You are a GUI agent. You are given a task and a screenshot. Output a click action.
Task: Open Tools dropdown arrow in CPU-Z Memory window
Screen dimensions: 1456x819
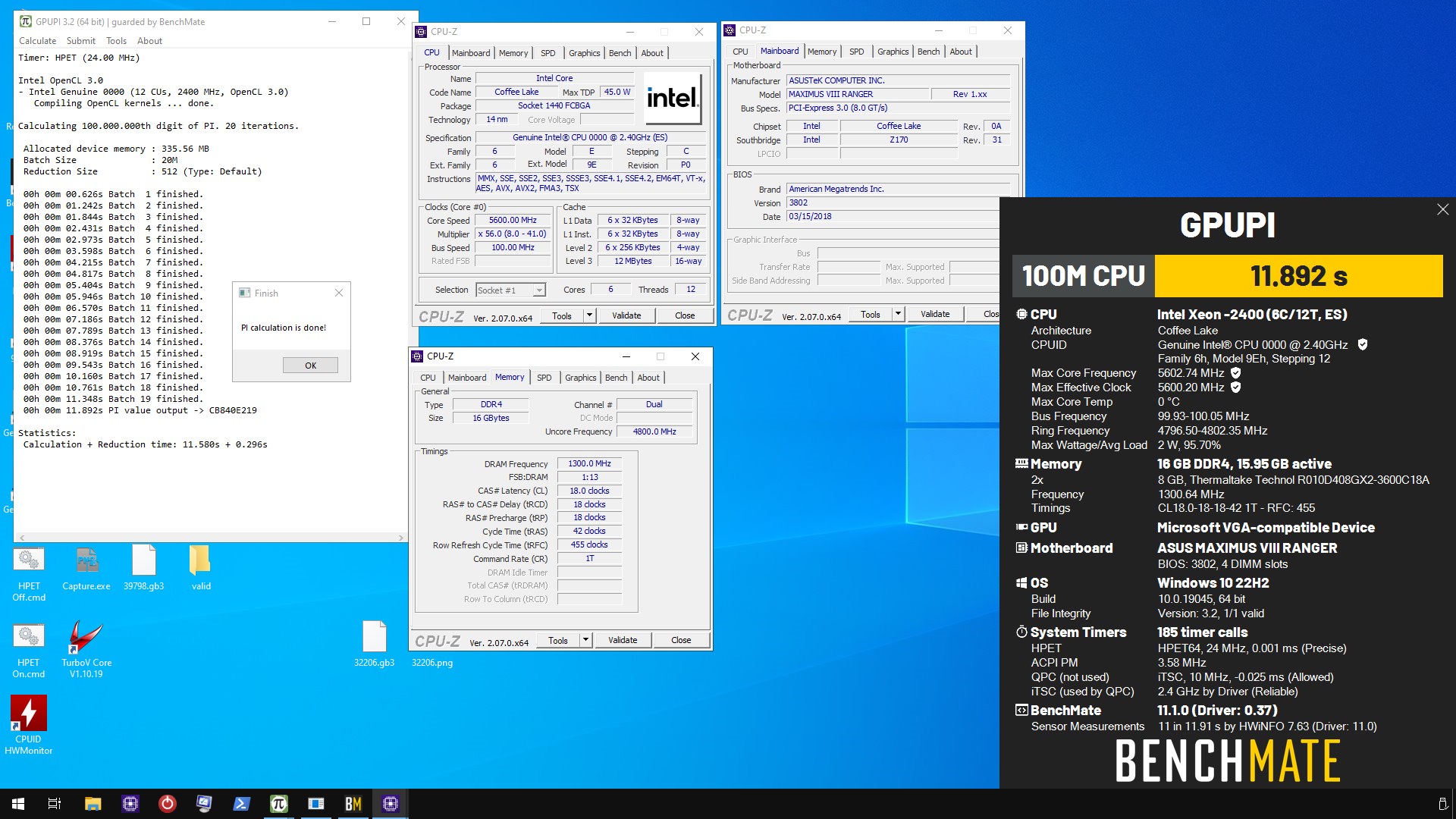click(585, 640)
